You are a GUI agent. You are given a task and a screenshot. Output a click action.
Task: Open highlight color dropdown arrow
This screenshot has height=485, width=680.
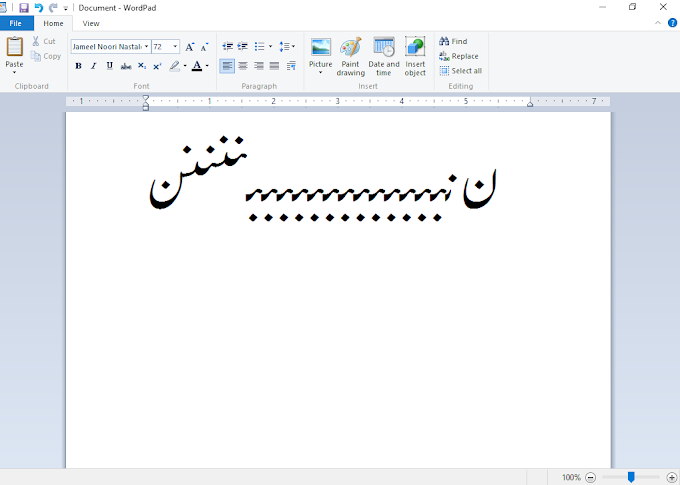coord(185,66)
